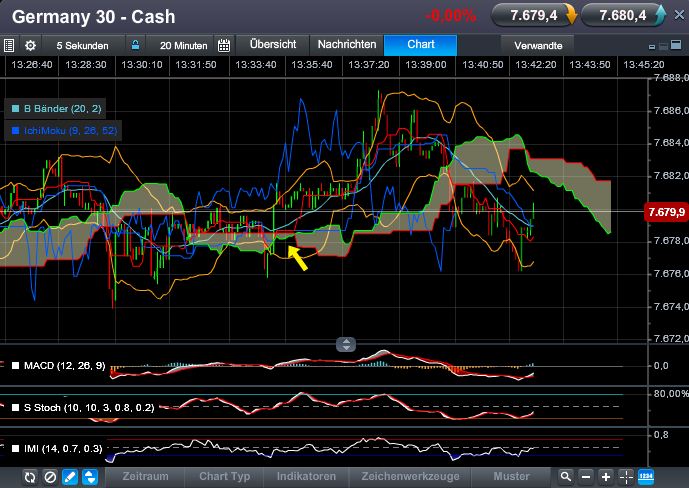The height and width of the screenshot is (488, 689).
Task: Open the Zeitraum menu
Action: click(145, 477)
